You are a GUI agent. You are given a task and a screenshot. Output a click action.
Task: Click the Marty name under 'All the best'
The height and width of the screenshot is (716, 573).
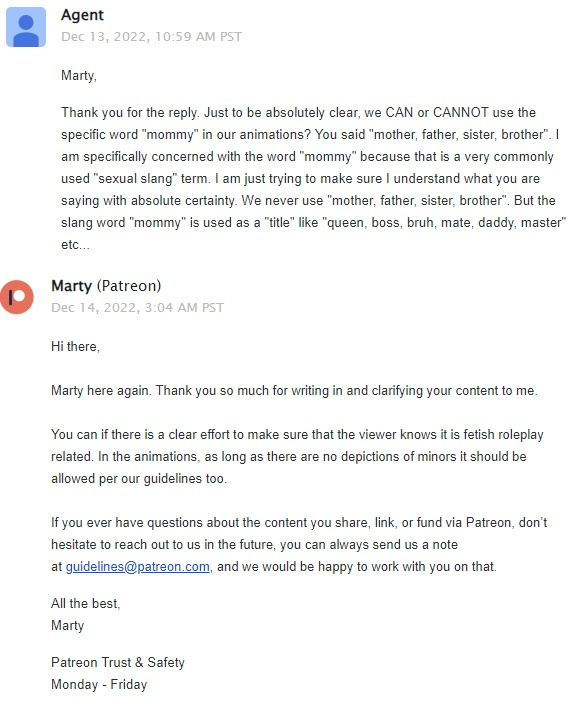[68, 626]
